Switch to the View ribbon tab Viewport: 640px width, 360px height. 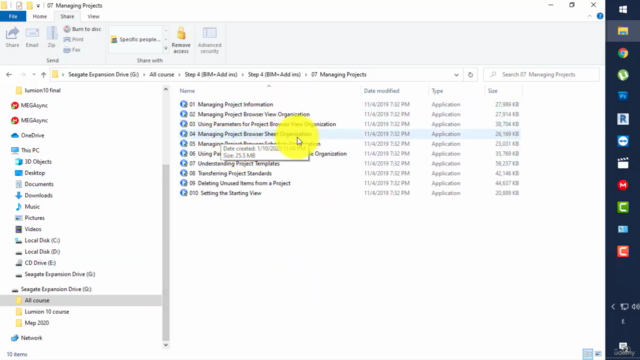click(93, 16)
